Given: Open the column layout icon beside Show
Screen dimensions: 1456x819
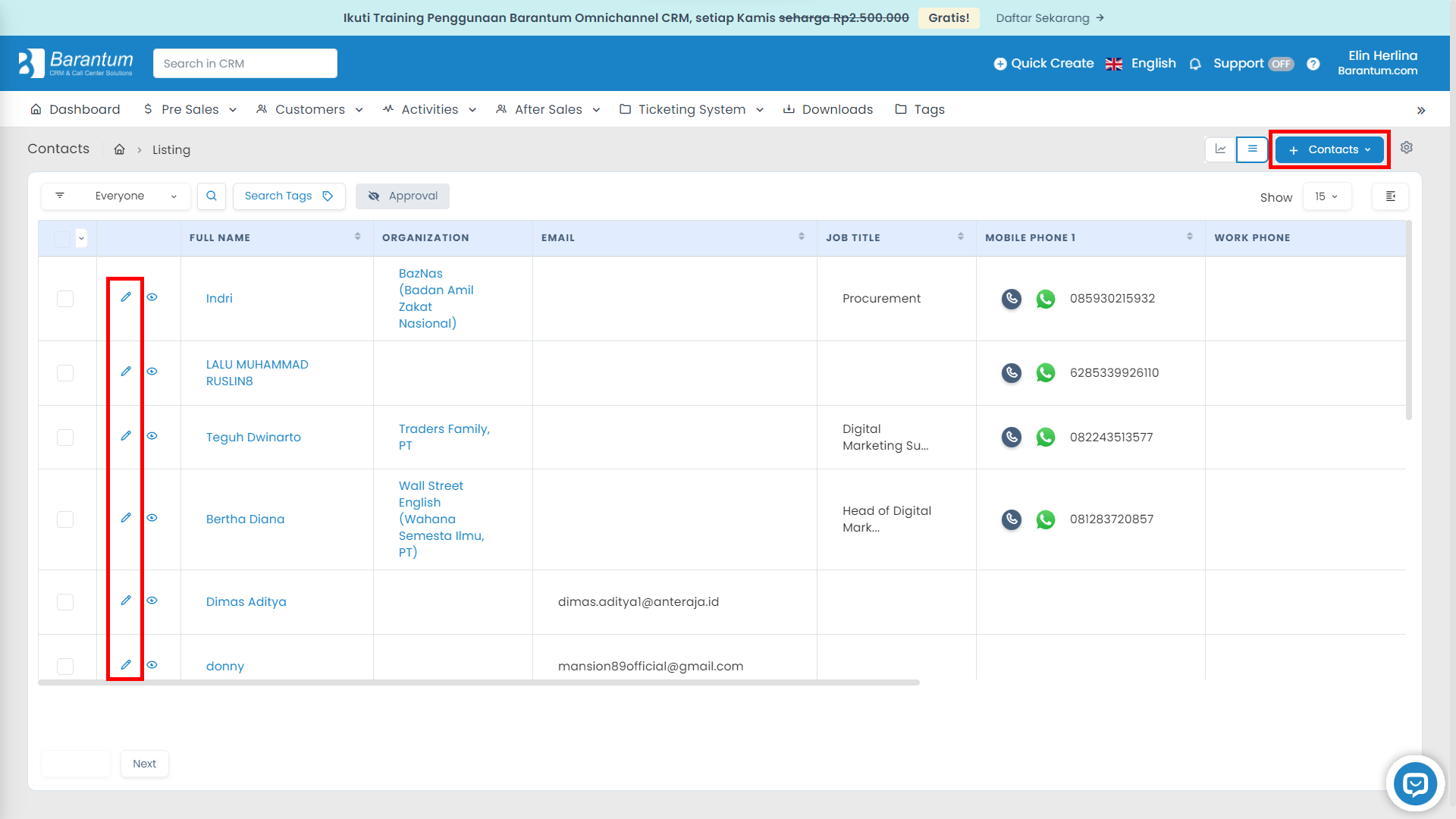Looking at the screenshot, I should (1391, 196).
